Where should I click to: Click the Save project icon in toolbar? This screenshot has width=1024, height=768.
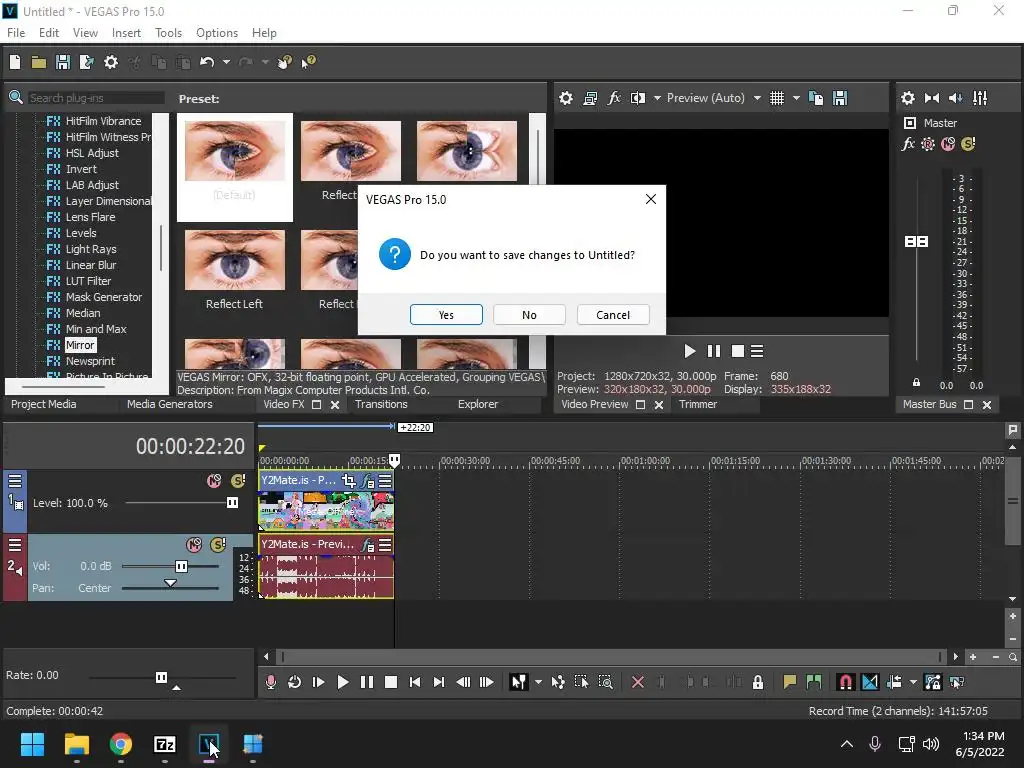(x=63, y=62)
